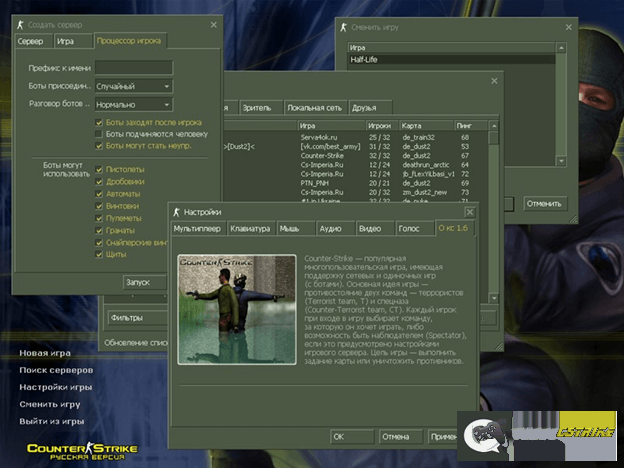624x468 pixels.
Task: Select the Процессор игрока tab
Action: [129, 41]
